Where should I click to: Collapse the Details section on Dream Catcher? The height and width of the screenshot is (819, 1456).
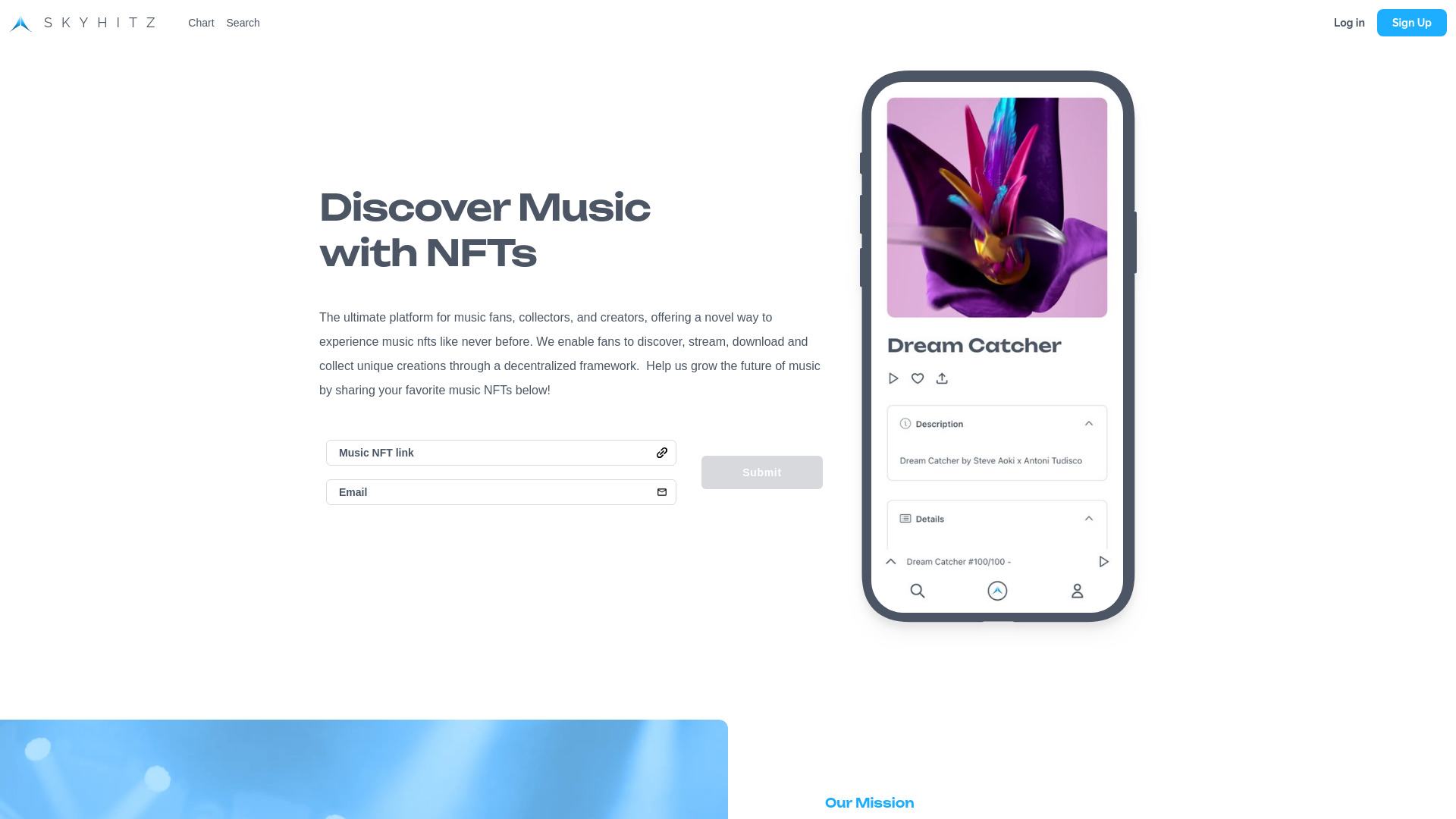point(1089,518)
